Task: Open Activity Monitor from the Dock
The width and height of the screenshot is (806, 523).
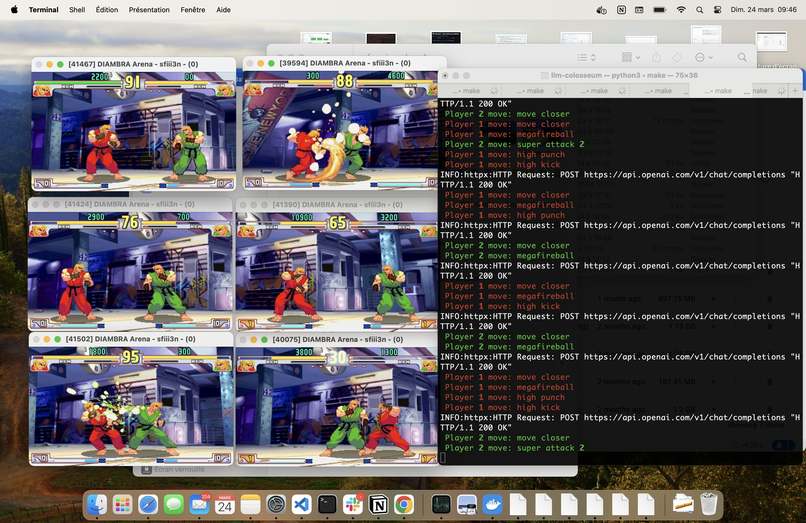Action: [x=441, y=504]
